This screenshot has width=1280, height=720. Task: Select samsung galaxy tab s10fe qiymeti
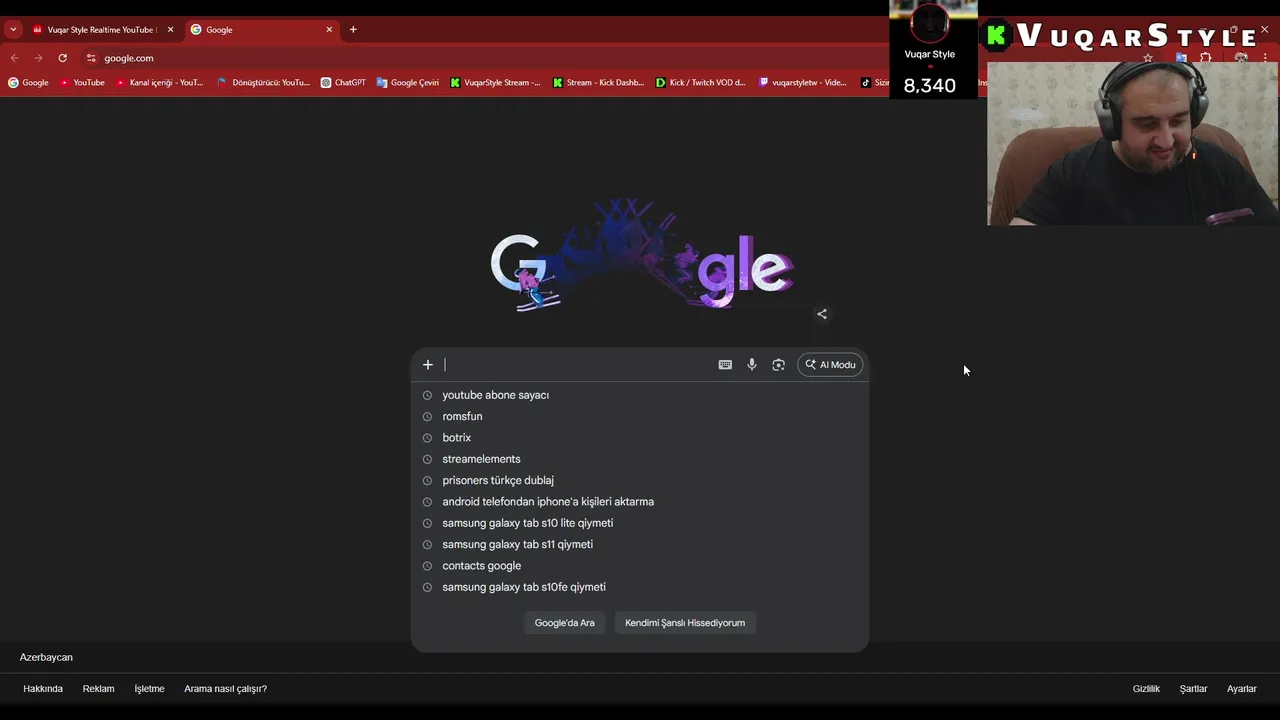click(x=640, y=587)
